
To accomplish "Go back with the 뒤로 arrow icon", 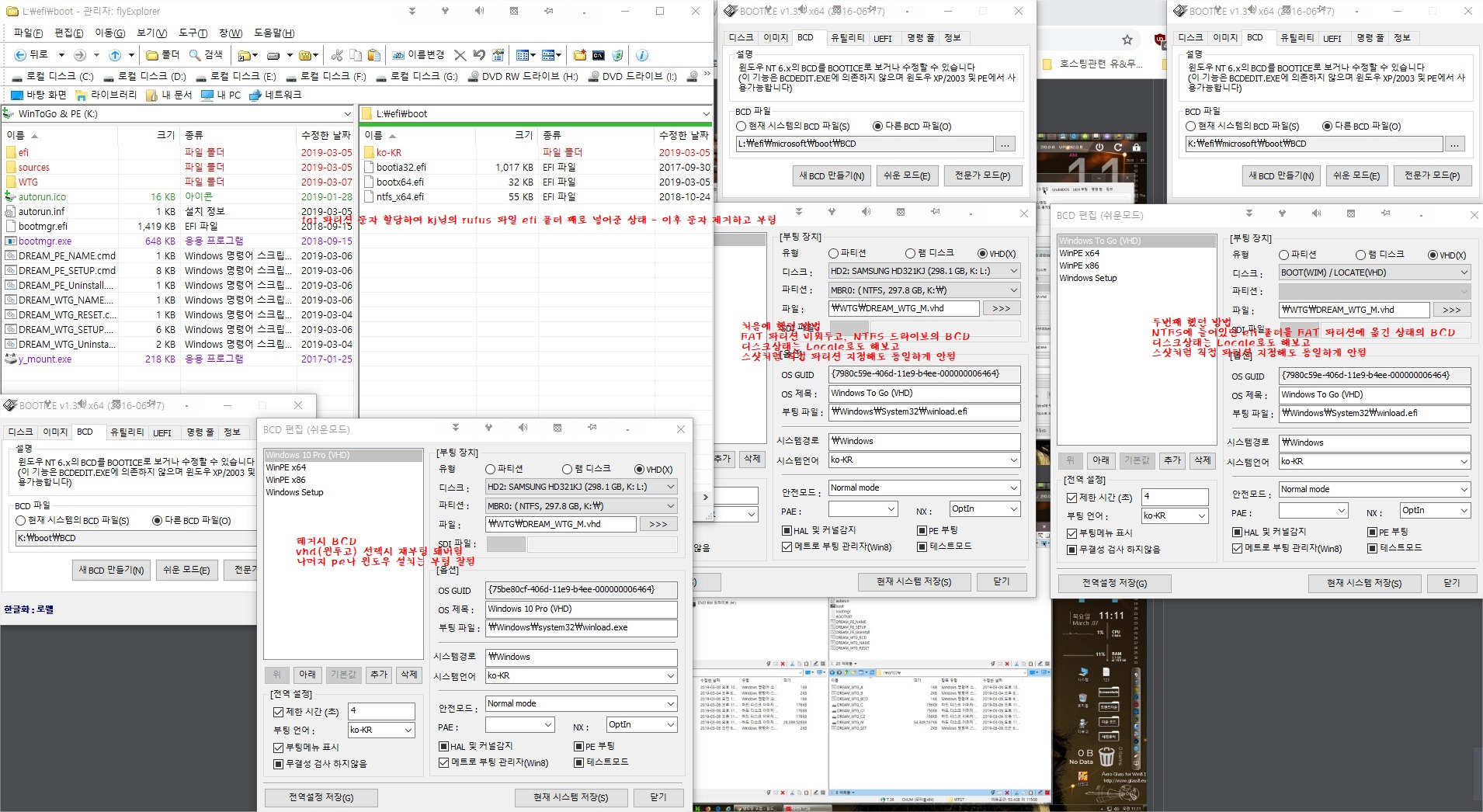I will [x=20, y=55].
